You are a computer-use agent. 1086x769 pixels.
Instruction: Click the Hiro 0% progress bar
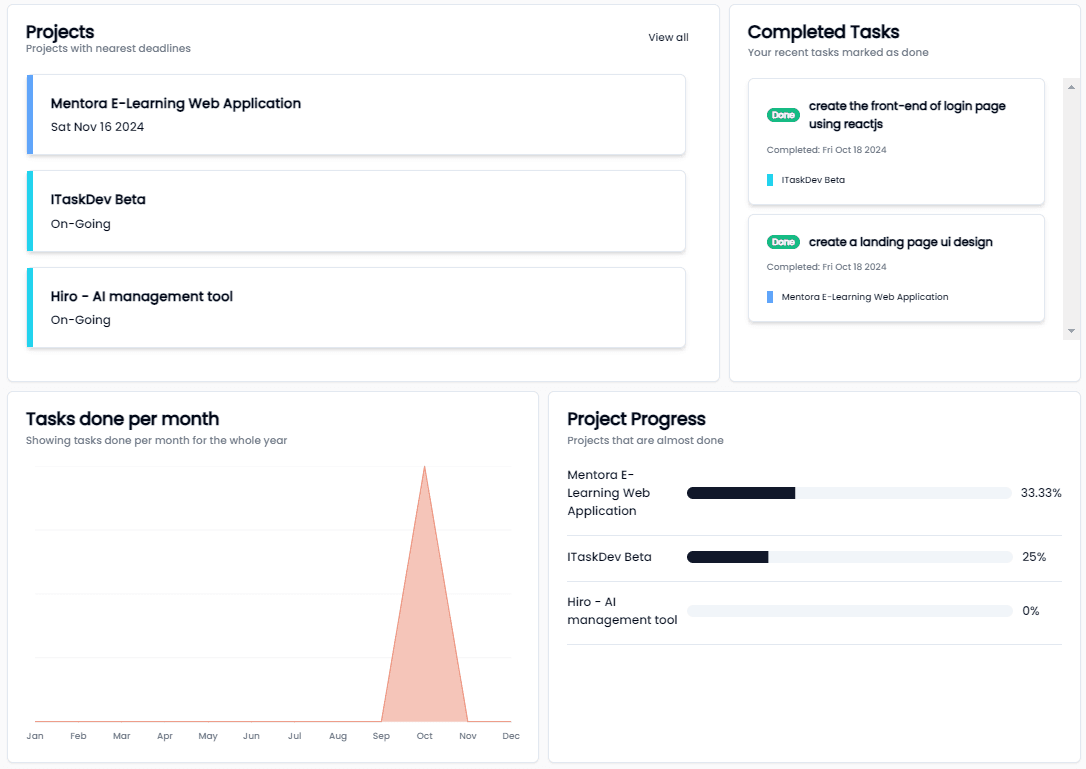[x=849, y=611]
